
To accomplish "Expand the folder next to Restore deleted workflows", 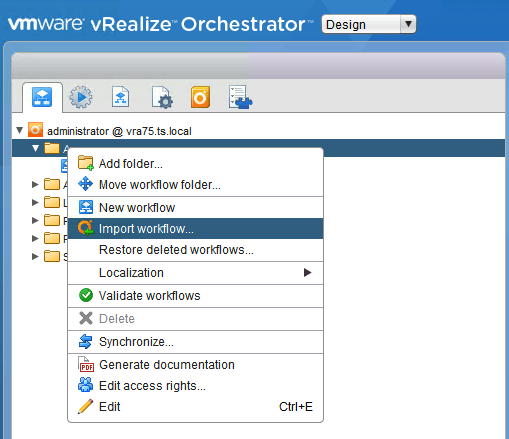I will (35, 238).
